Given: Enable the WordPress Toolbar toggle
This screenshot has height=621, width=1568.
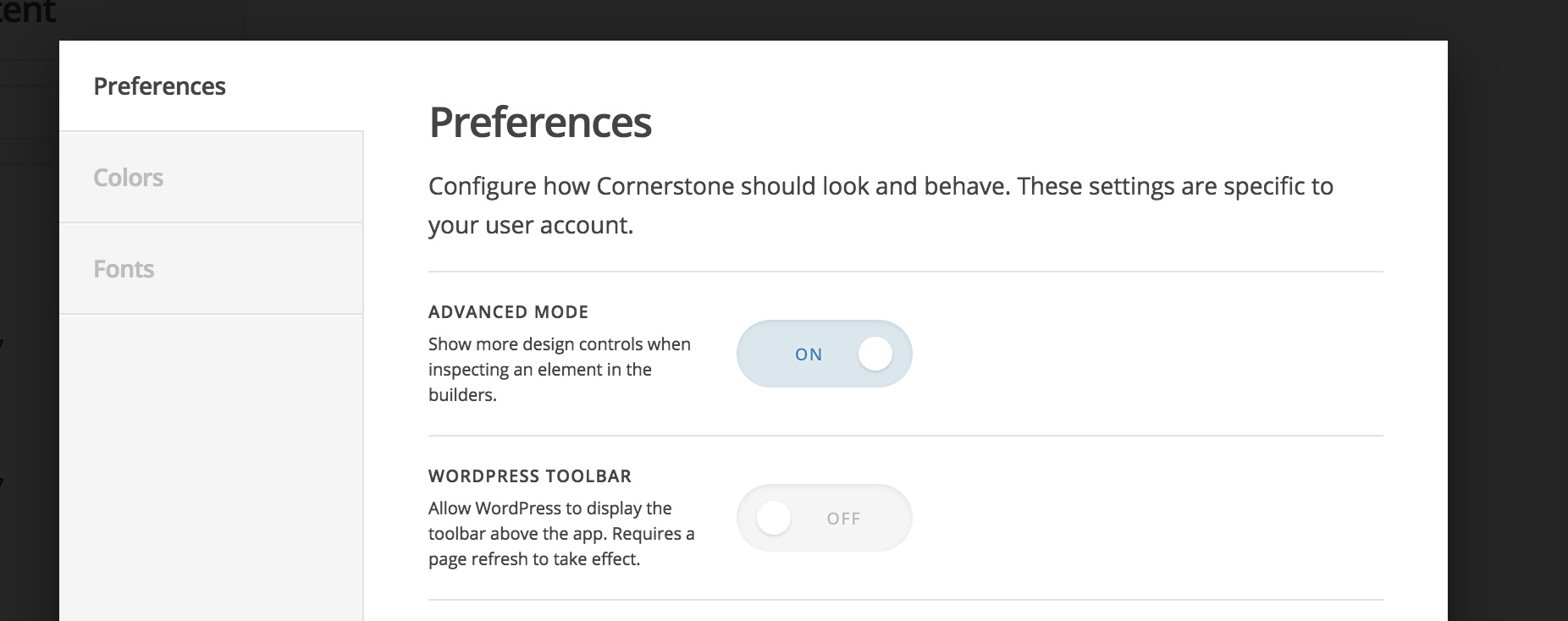Looking at the screenshot, I should 824,518.
